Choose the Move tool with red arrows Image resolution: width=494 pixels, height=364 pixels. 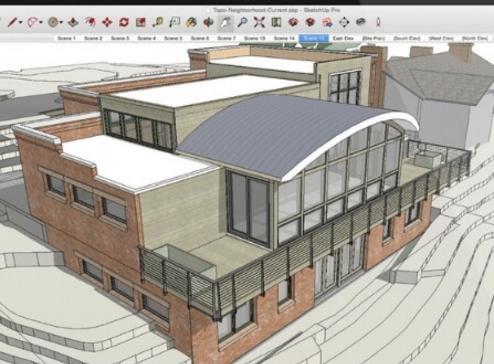(107, 22)
